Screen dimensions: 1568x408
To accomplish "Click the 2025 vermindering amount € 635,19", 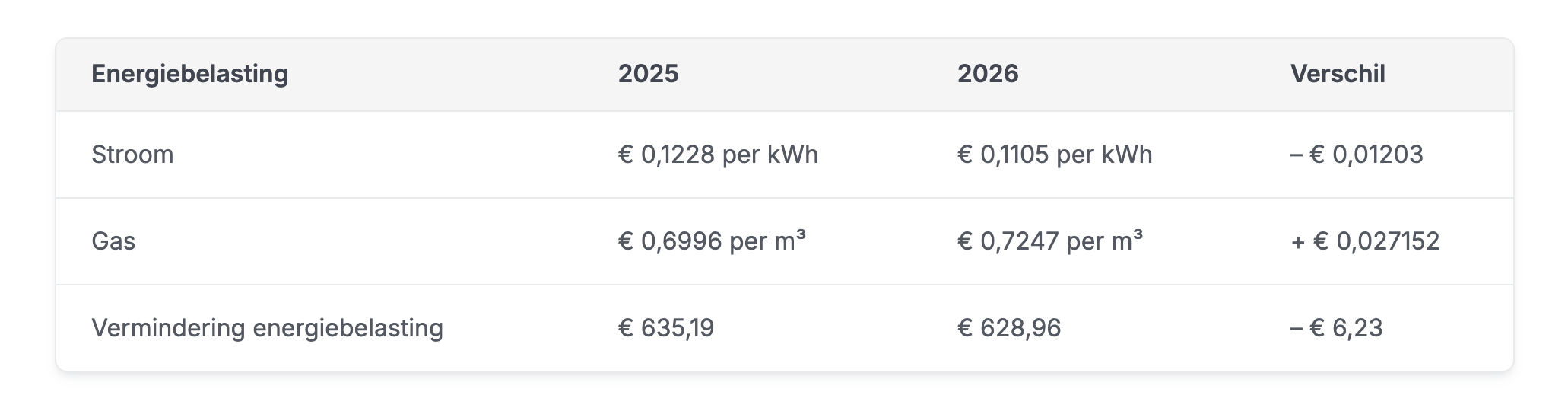I will [665, 328].
